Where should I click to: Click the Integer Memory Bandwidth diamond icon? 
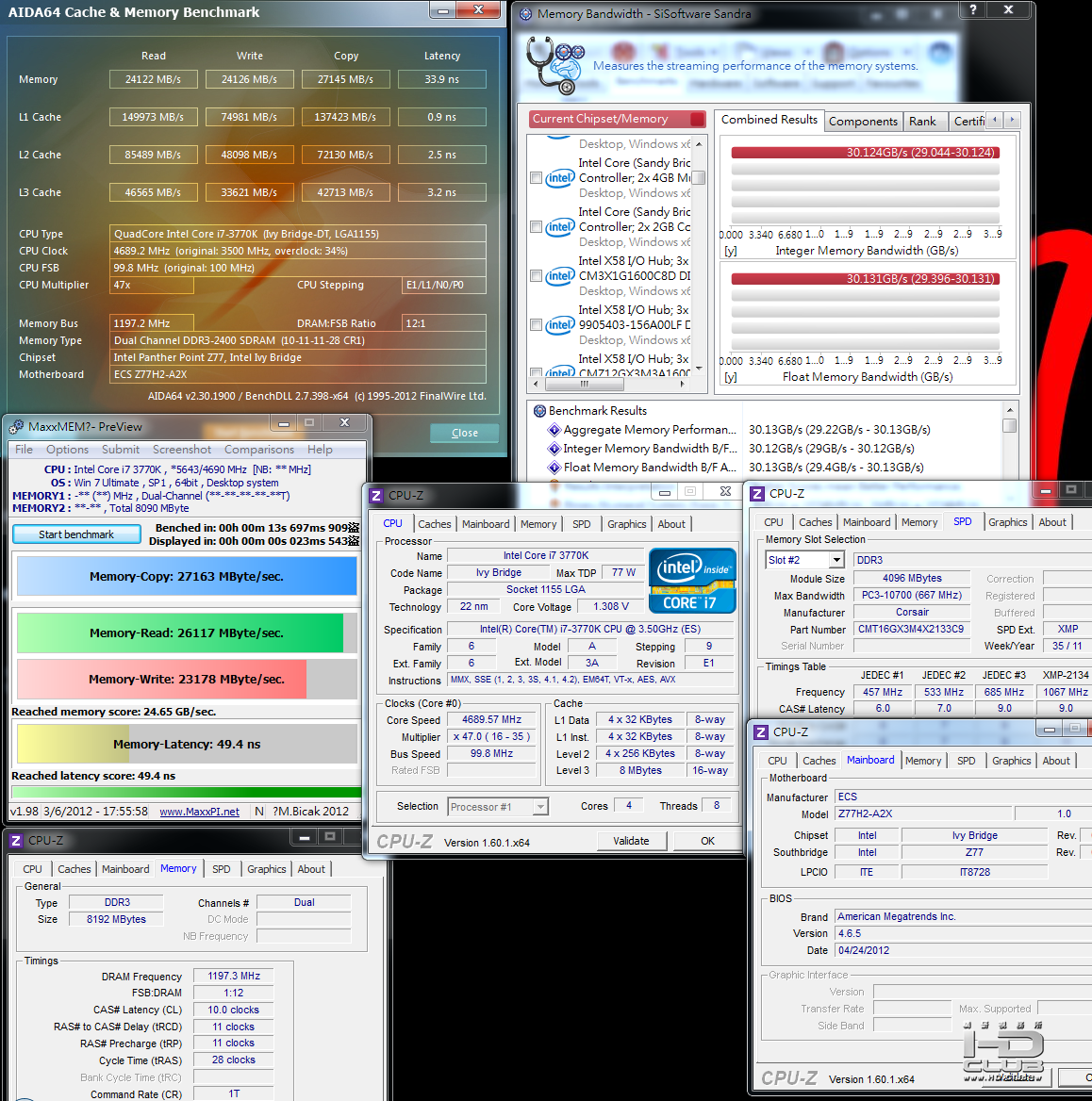coord(554,449)
